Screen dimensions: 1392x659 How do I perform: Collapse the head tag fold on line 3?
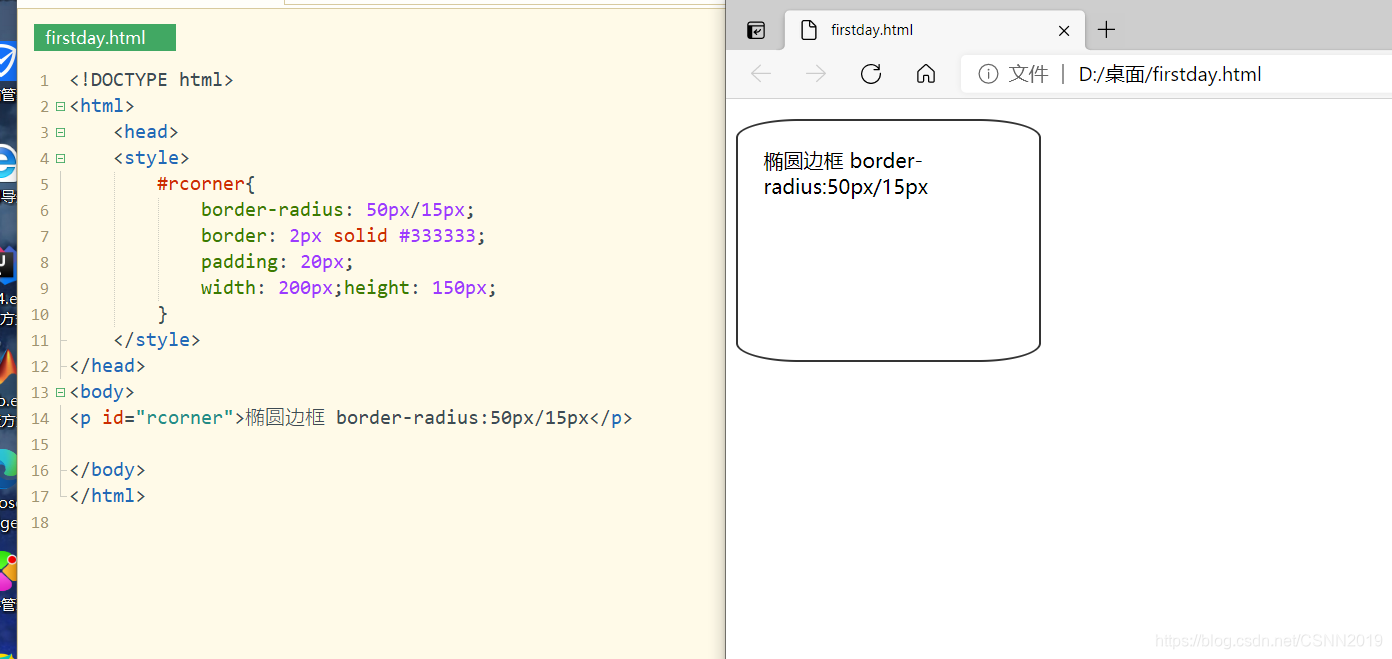click(61, 132)
